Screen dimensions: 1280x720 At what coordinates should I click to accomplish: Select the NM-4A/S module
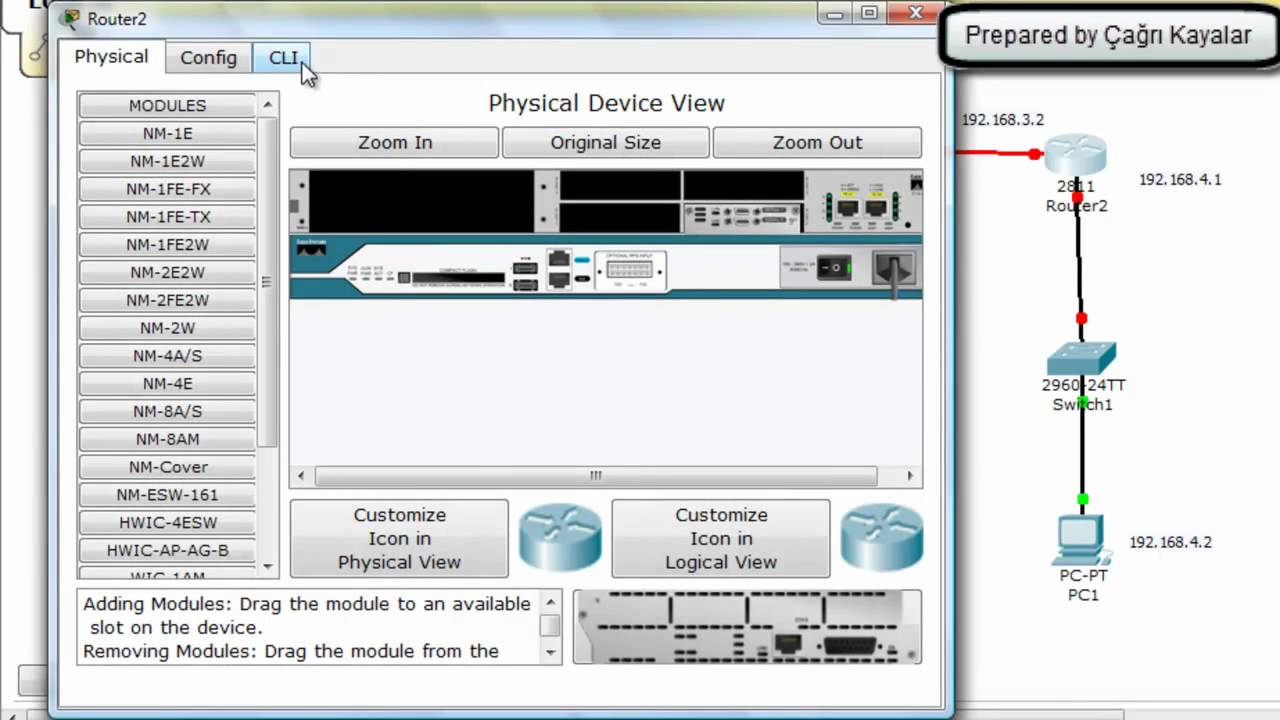click(x=167, y=356)
